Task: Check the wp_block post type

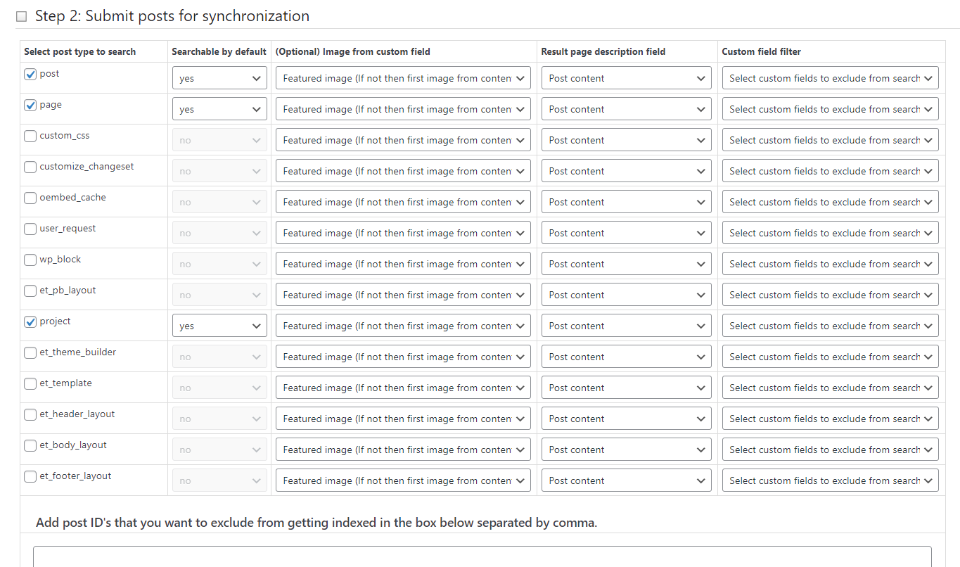Action: click(31, 260)
